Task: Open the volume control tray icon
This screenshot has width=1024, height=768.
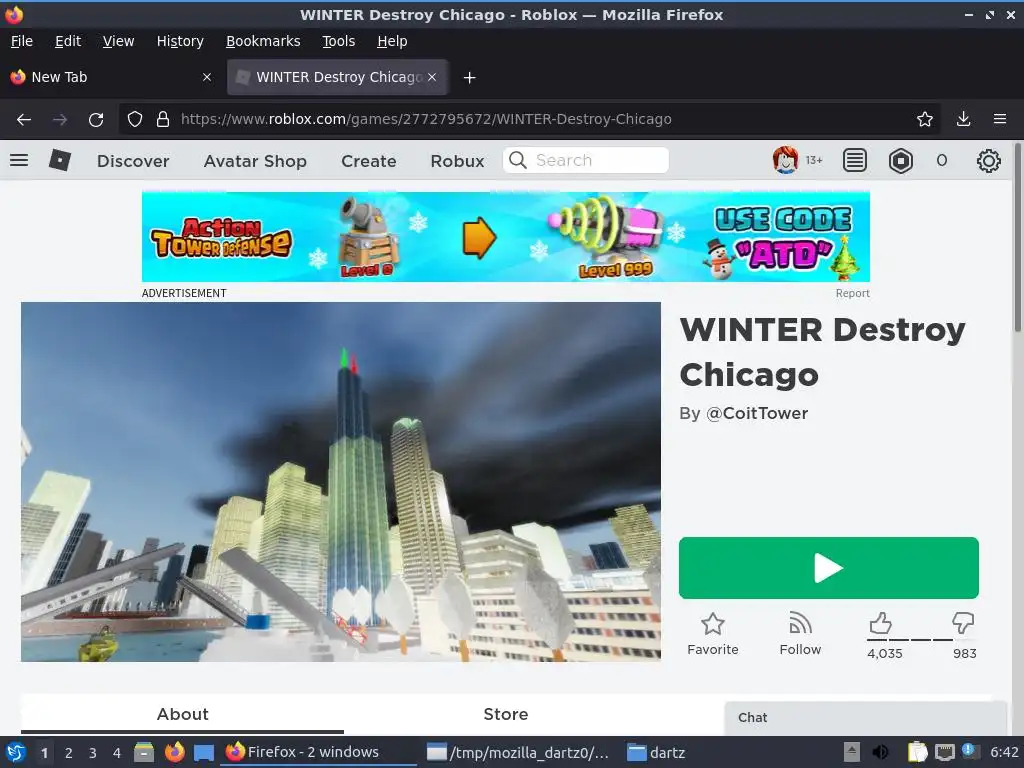Action: pos(880,752)
